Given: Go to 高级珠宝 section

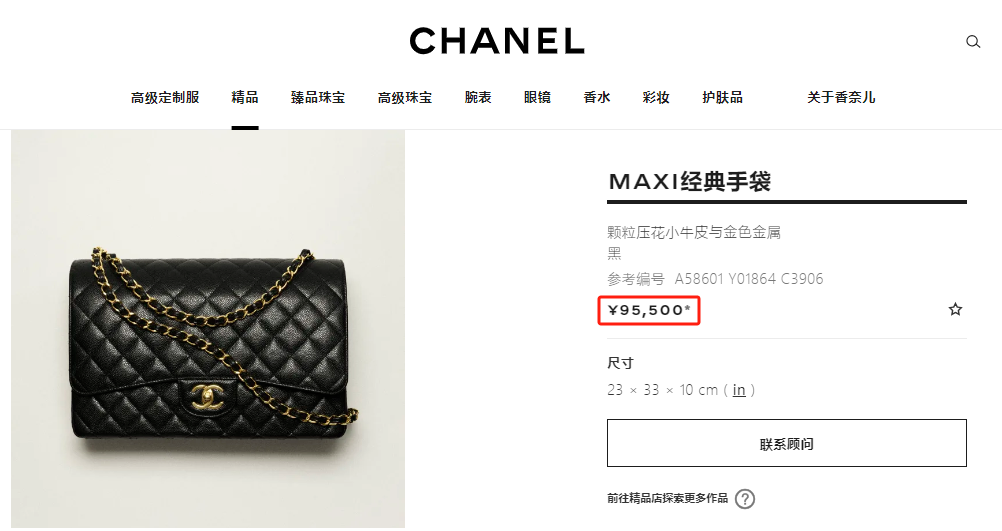Looking at the screenshot, I should [x=405, y=98].
